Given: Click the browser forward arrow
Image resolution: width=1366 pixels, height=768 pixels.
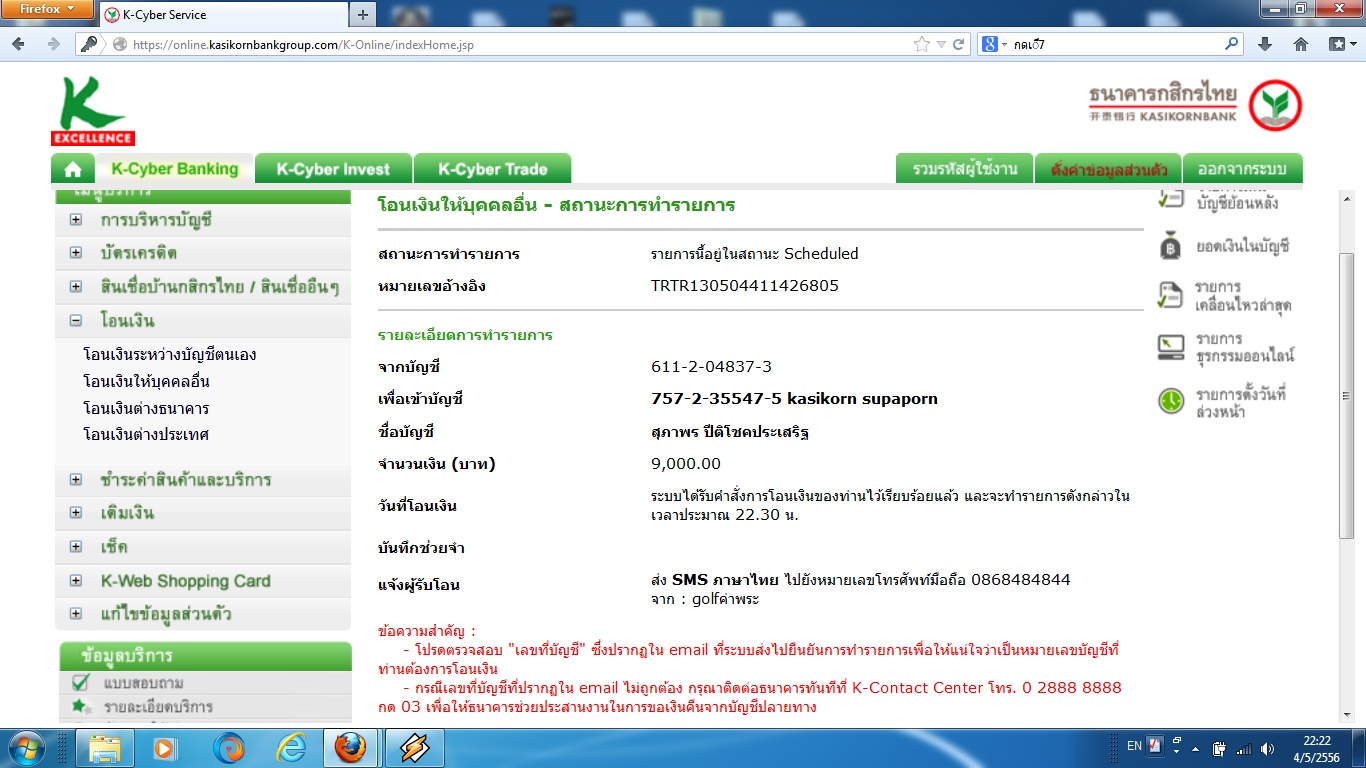Looking at the screenshot, I should [x=53, y=44].
